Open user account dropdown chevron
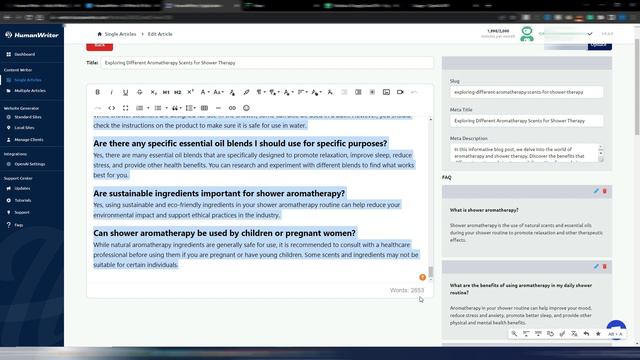Screen dimensions: 640x360 [589, 34]
